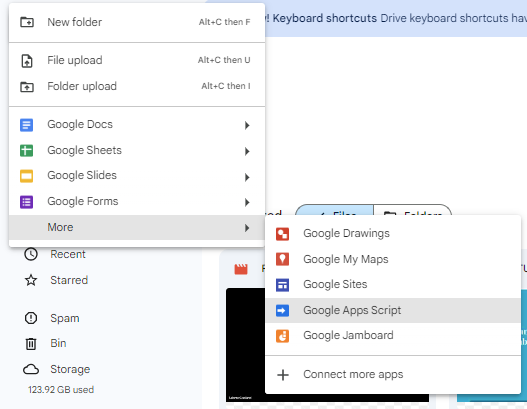
Task: Open Google Docs menu item
Action: tap(137, 125)
